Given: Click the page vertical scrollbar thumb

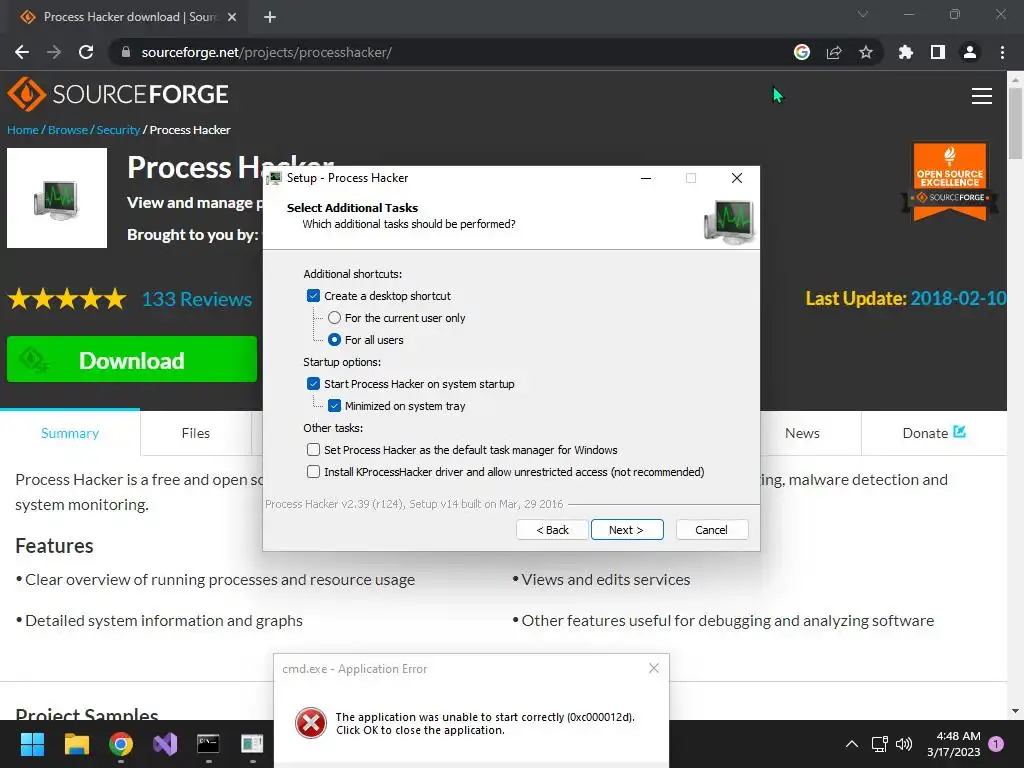Looking at the screenshot, I should (1015, 123).
